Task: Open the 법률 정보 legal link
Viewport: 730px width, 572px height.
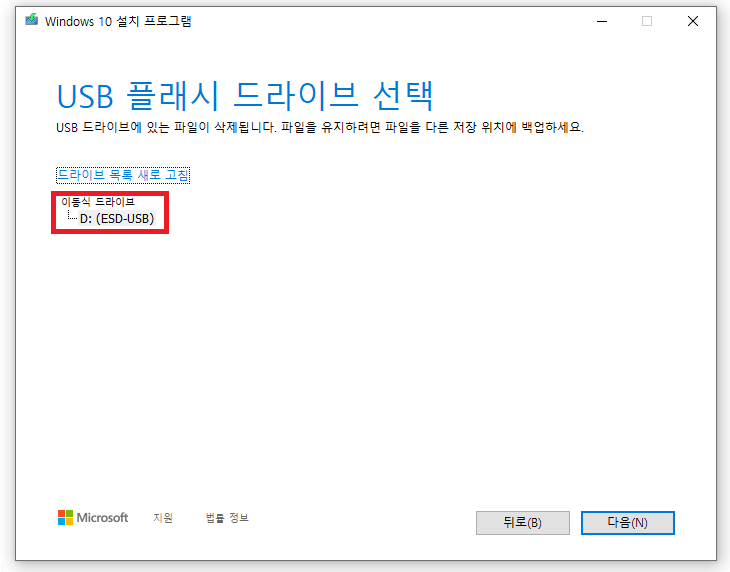Action: (x=227, y=518)
